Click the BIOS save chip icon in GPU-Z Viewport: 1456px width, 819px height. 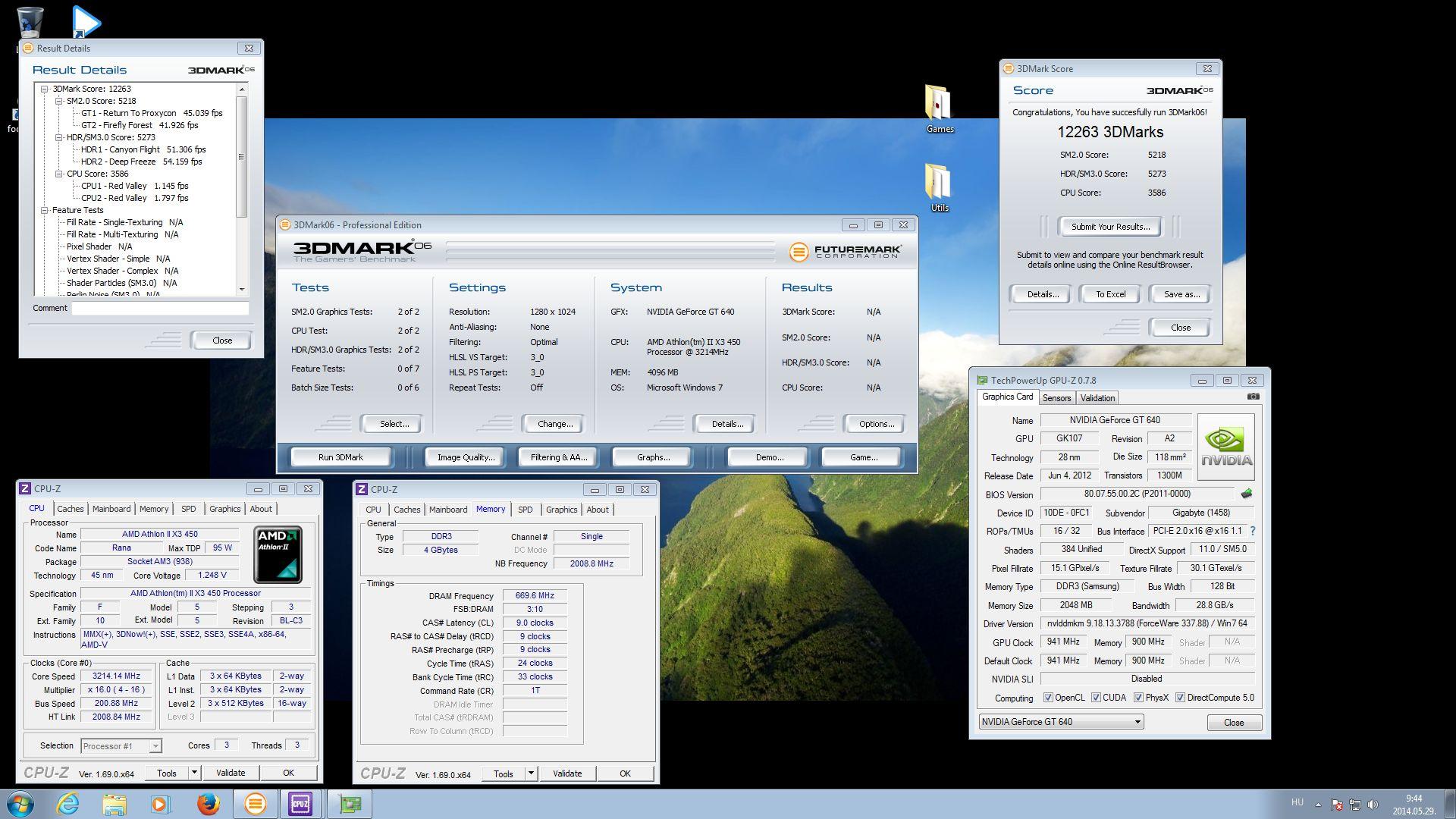(1246, 494)
